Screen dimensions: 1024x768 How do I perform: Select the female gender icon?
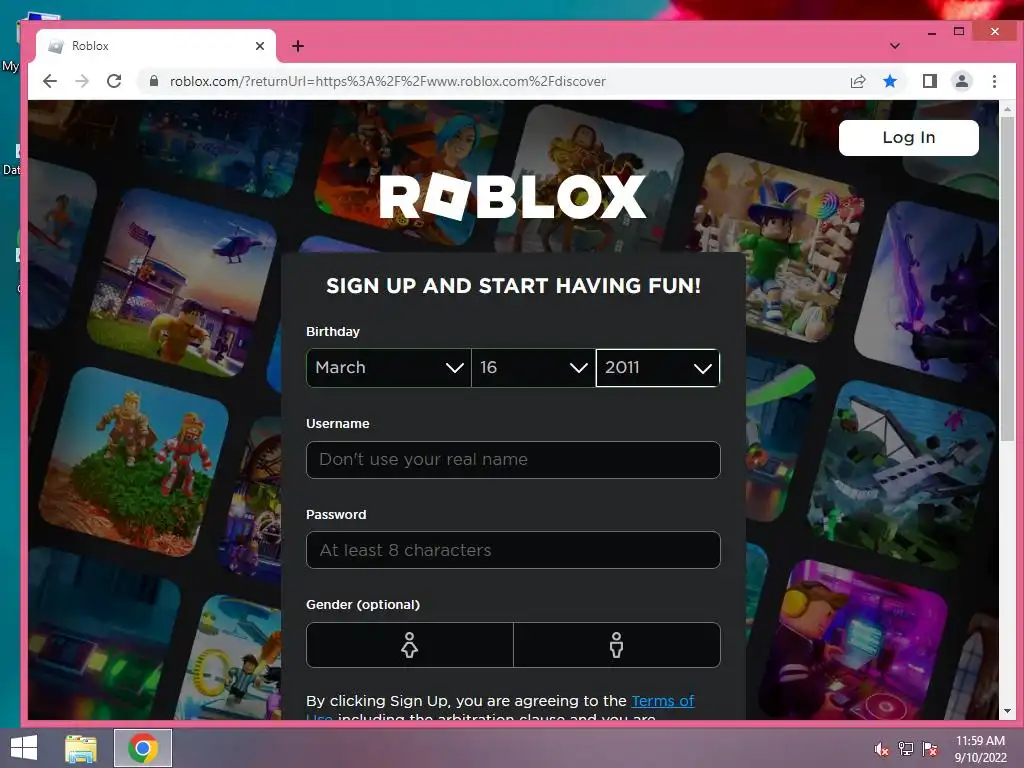[409, 645]
